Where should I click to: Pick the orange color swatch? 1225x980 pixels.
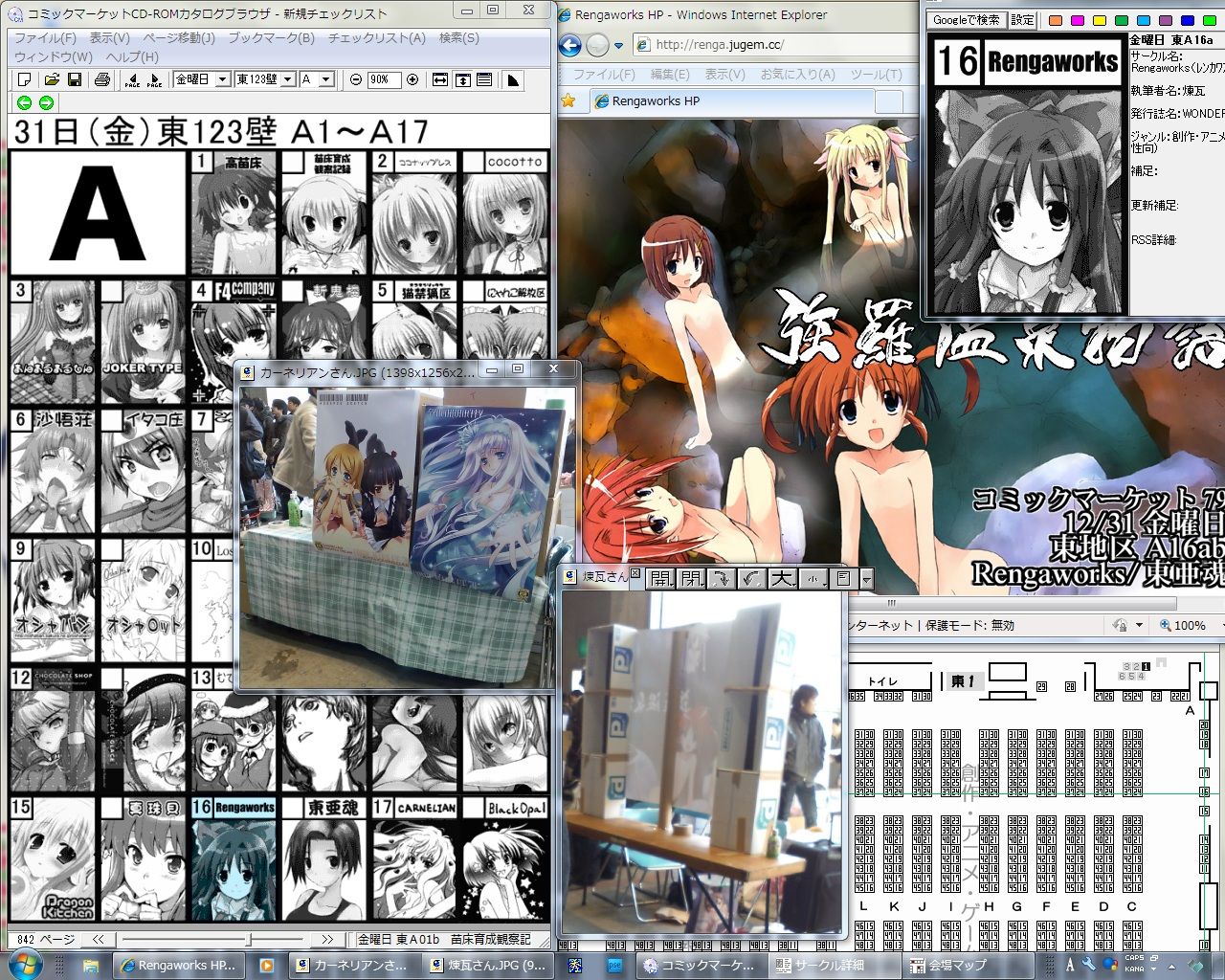[x=1055, y=20]
